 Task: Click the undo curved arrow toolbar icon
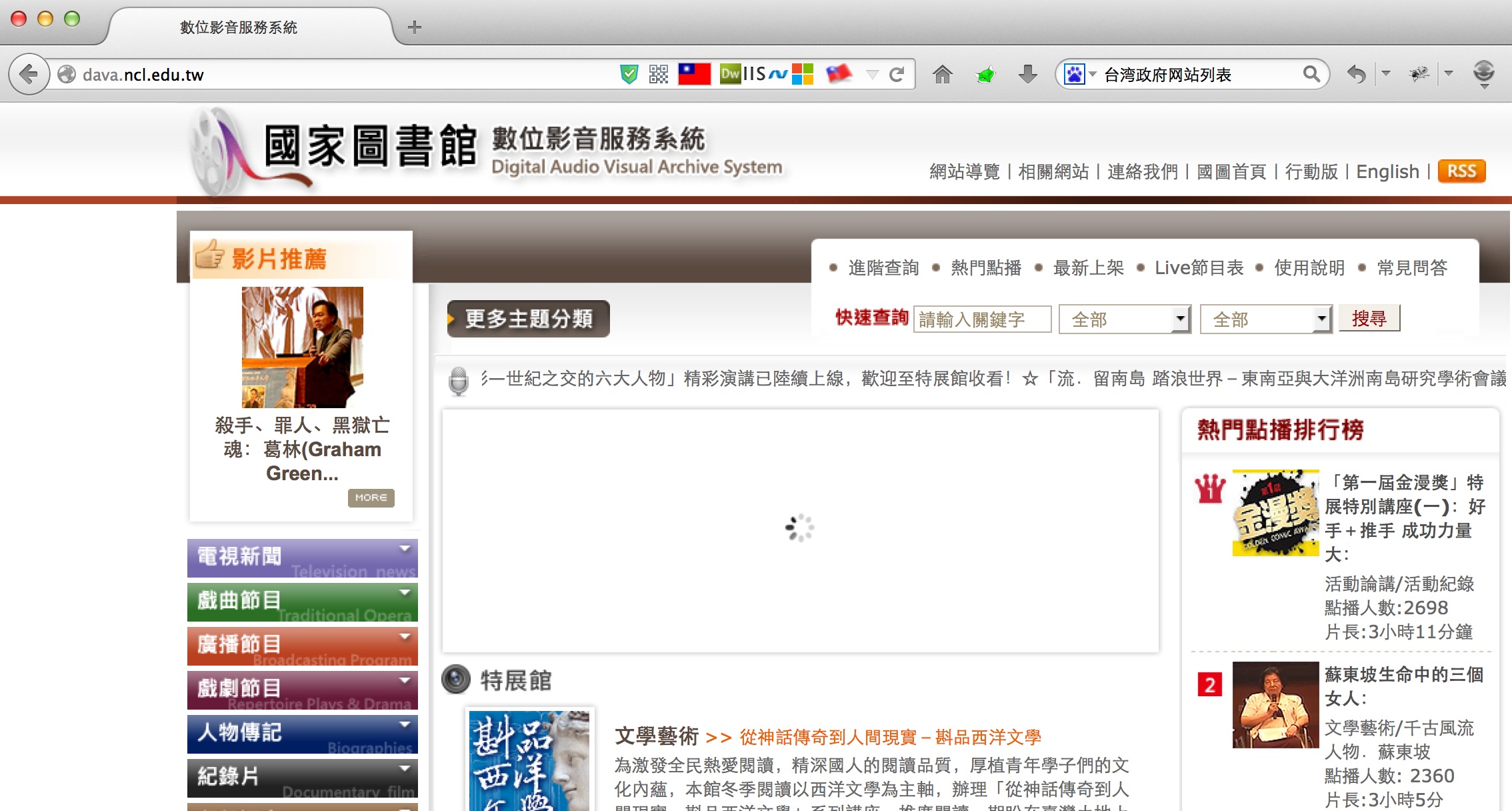1356,74
